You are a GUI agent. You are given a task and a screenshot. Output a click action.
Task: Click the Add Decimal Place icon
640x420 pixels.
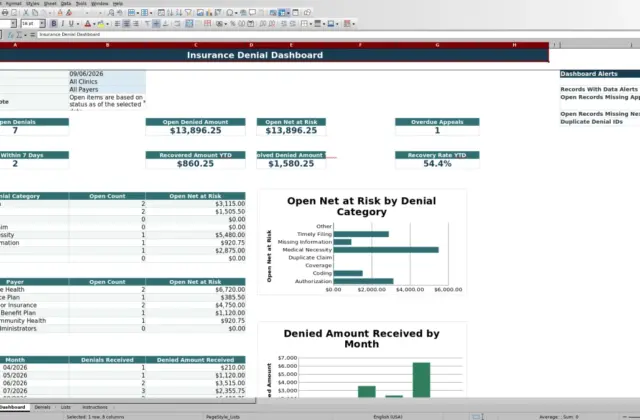262,24
